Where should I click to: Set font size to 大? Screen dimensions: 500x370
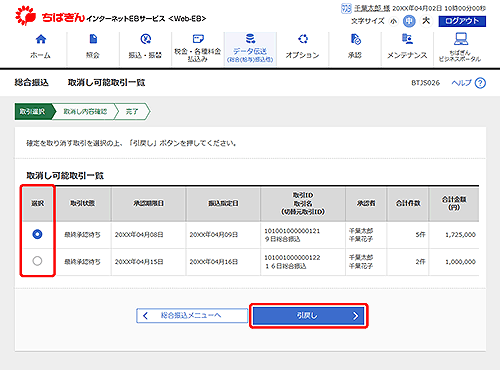click(426, 21)
